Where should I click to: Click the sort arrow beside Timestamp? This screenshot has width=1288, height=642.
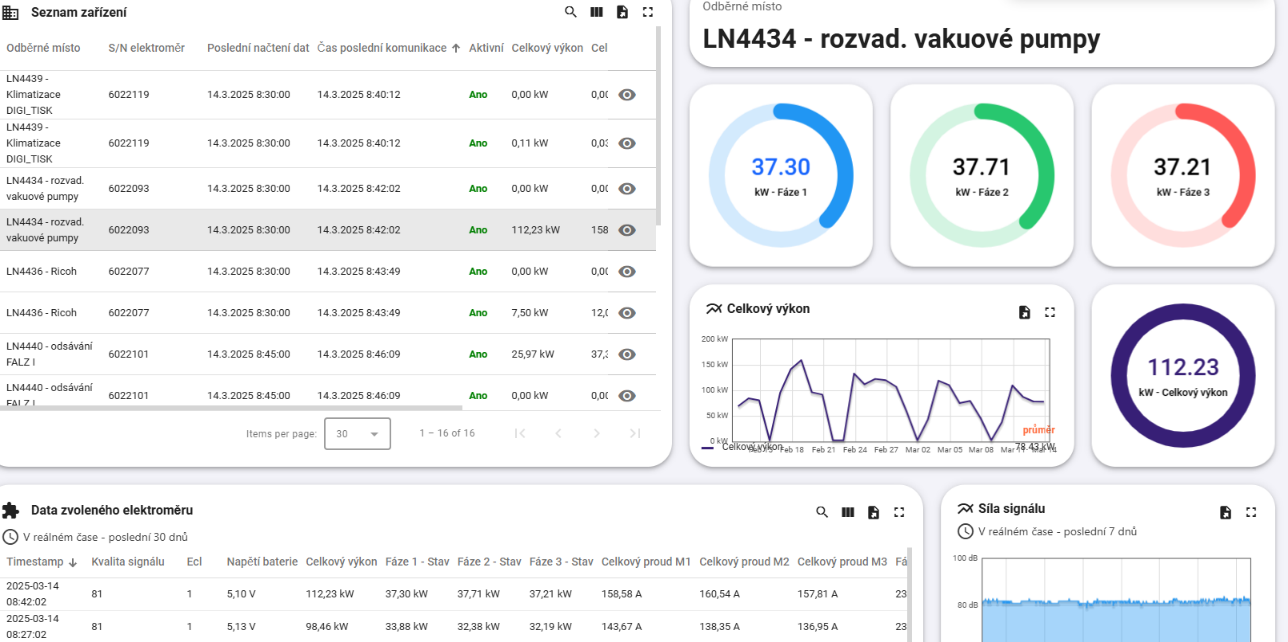(x=73, y=562)
